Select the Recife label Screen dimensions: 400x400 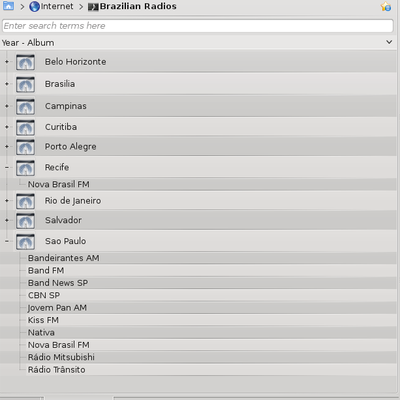[x=57, y=167]
